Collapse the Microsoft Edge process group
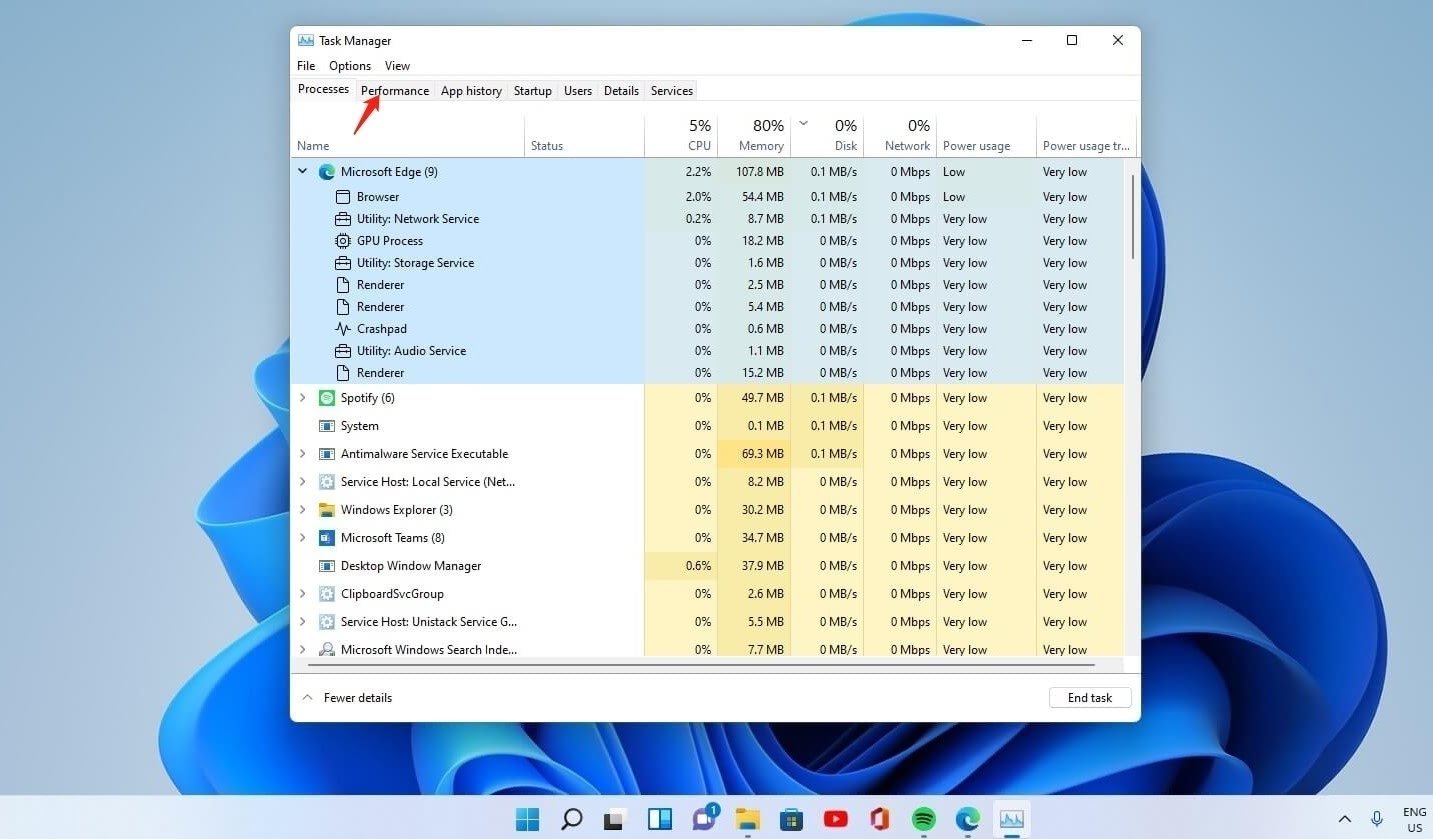This screenshot has width=1433, height=839. click(303, 171)
